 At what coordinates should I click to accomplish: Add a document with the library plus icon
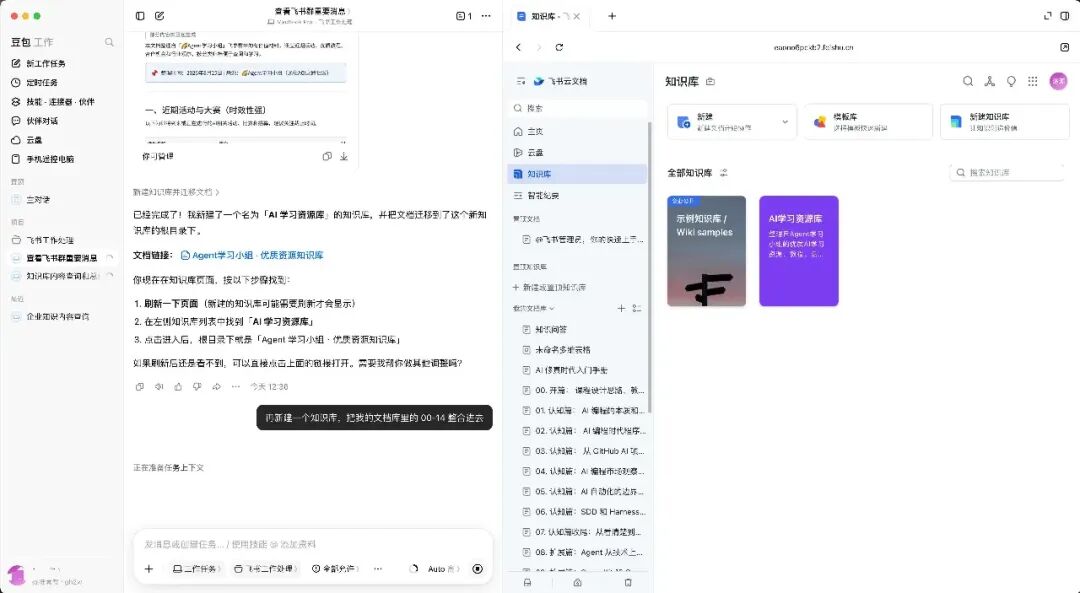pyautogui.click(x=621, y=309)
